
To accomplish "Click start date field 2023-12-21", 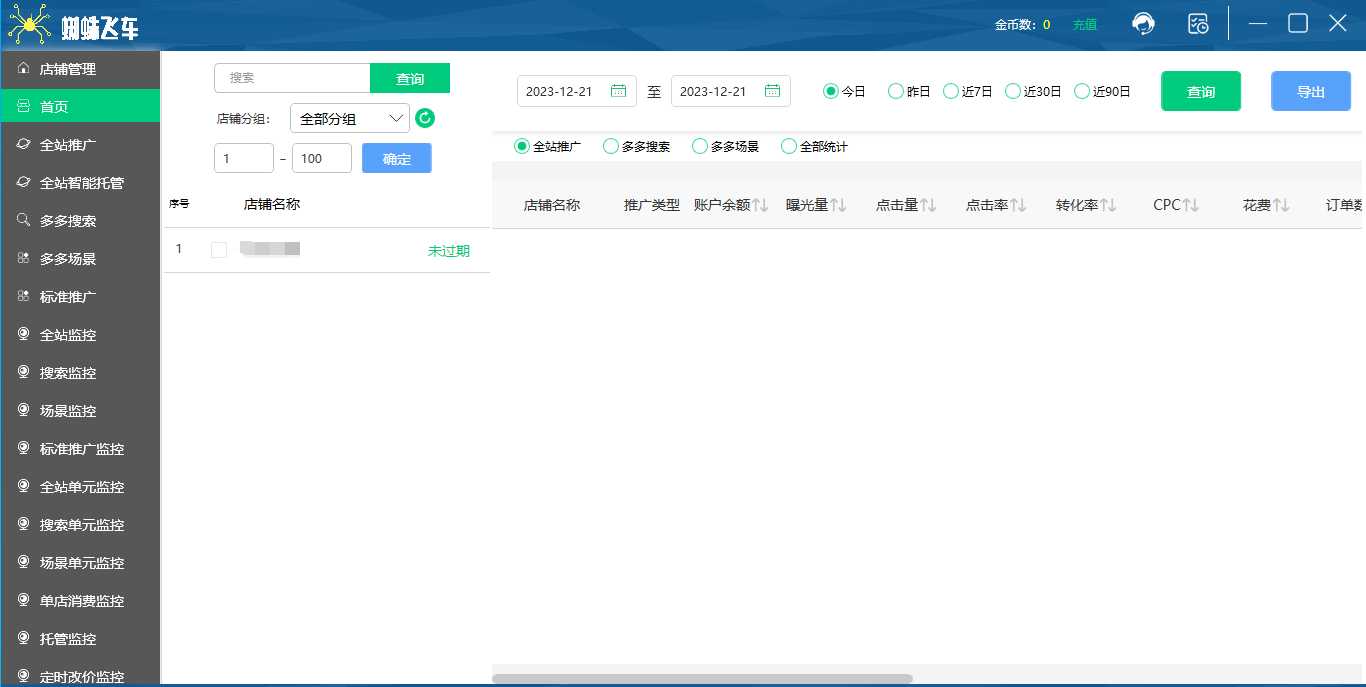I will click(577, 91).
